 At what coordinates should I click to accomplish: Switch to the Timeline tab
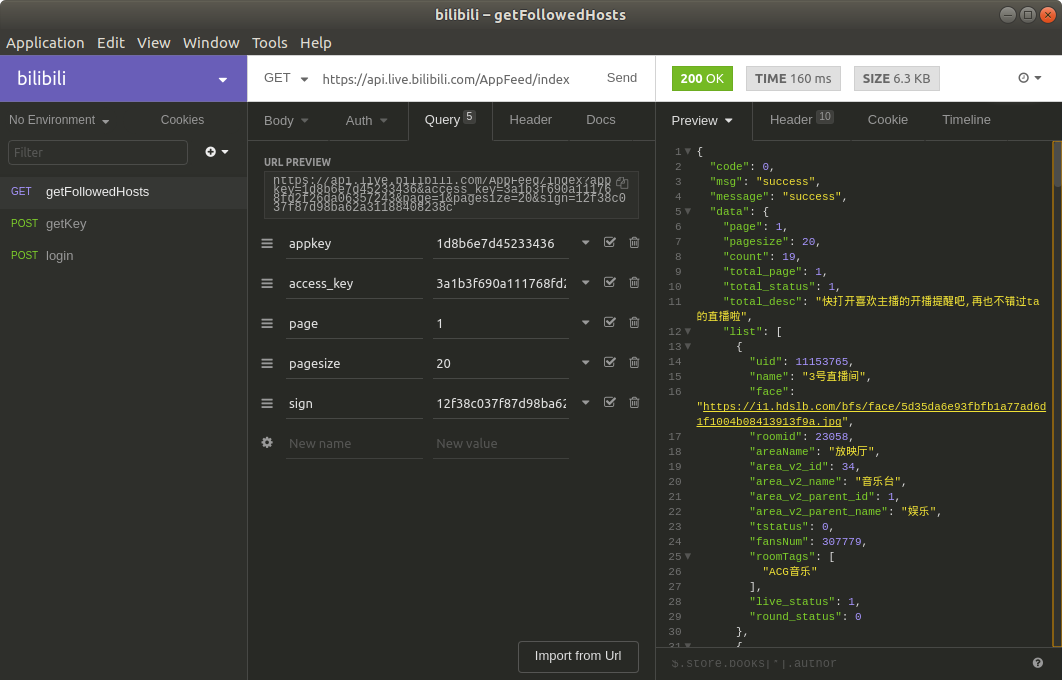pos(966,120)
